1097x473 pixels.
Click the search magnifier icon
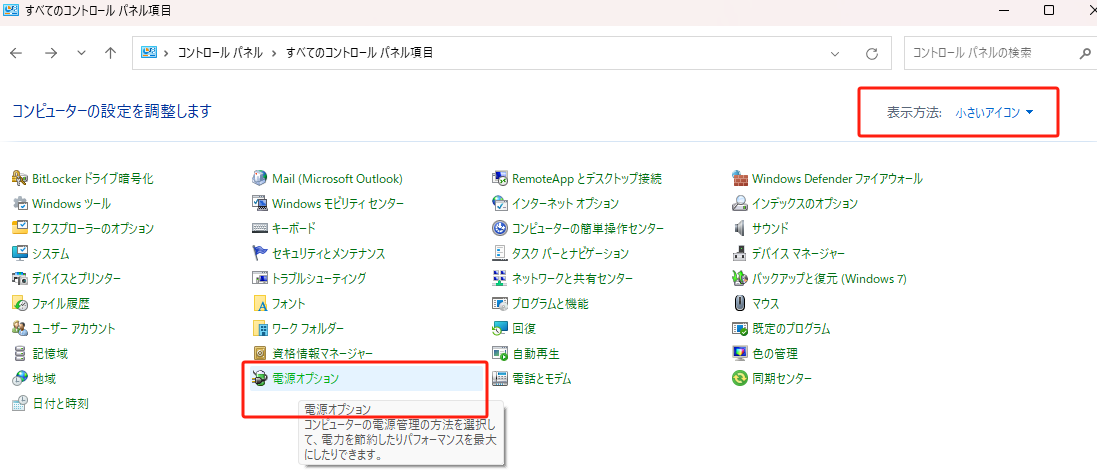click(x=1085, y=53)
